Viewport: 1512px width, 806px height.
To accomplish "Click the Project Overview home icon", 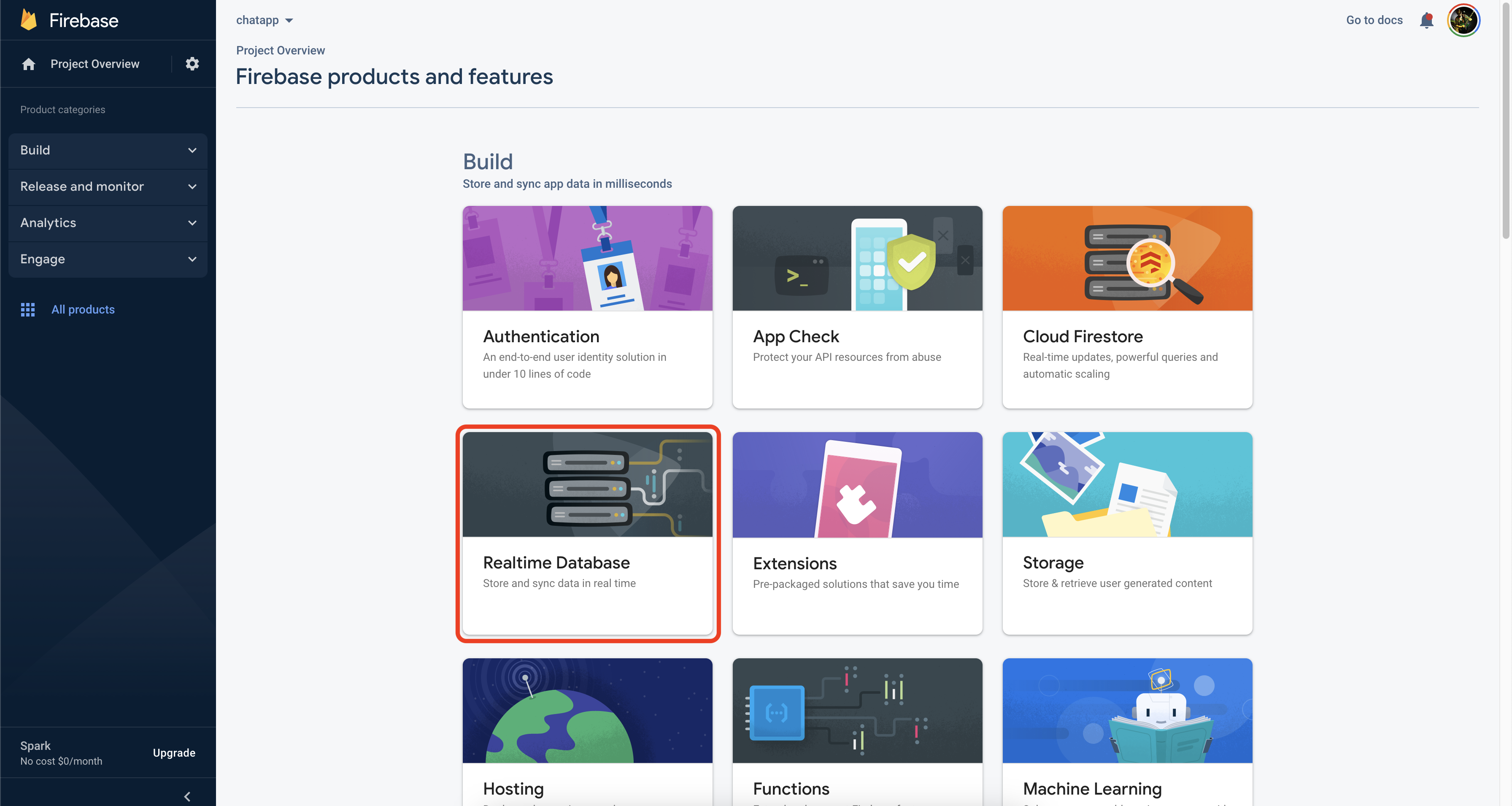I will [28, 63].
